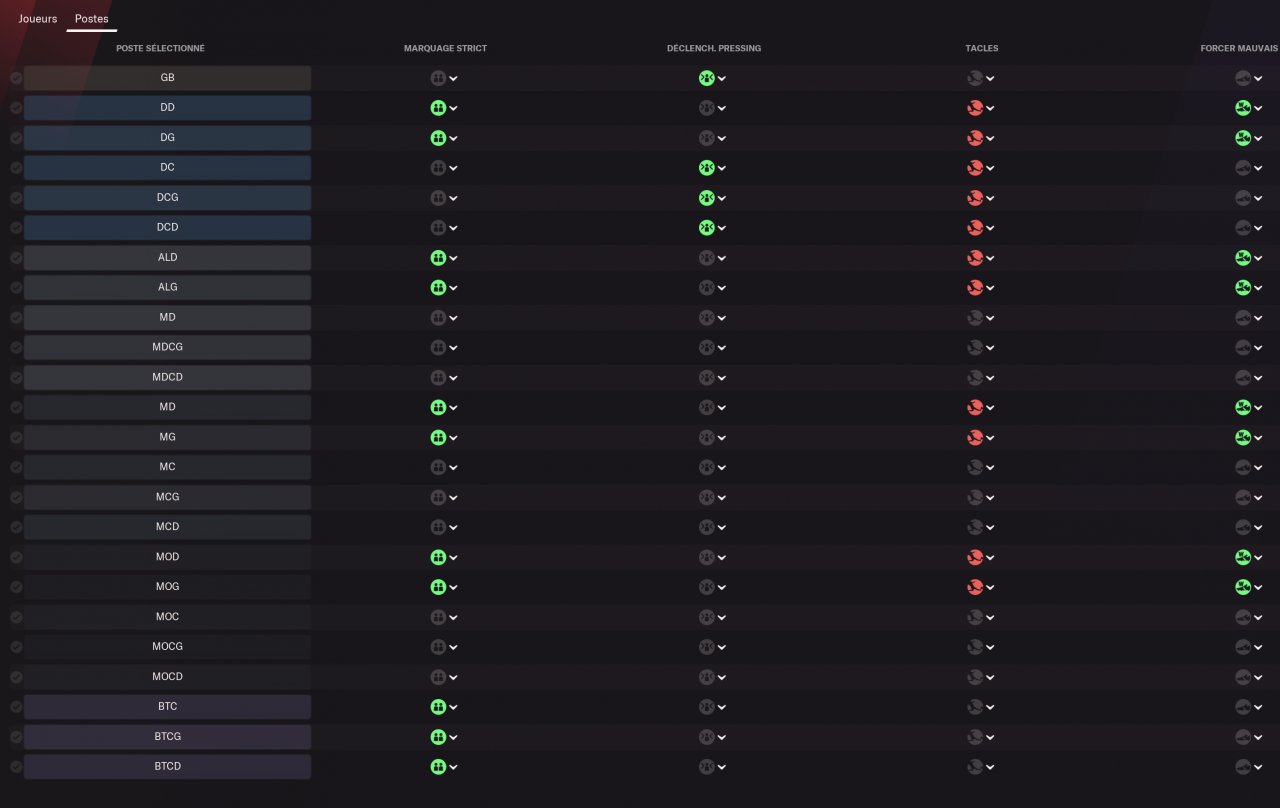Expand the Marquage Strict dropdown arrow for DC
The width and height of the screenshot is (1280, 808).
tap(454, 168)
